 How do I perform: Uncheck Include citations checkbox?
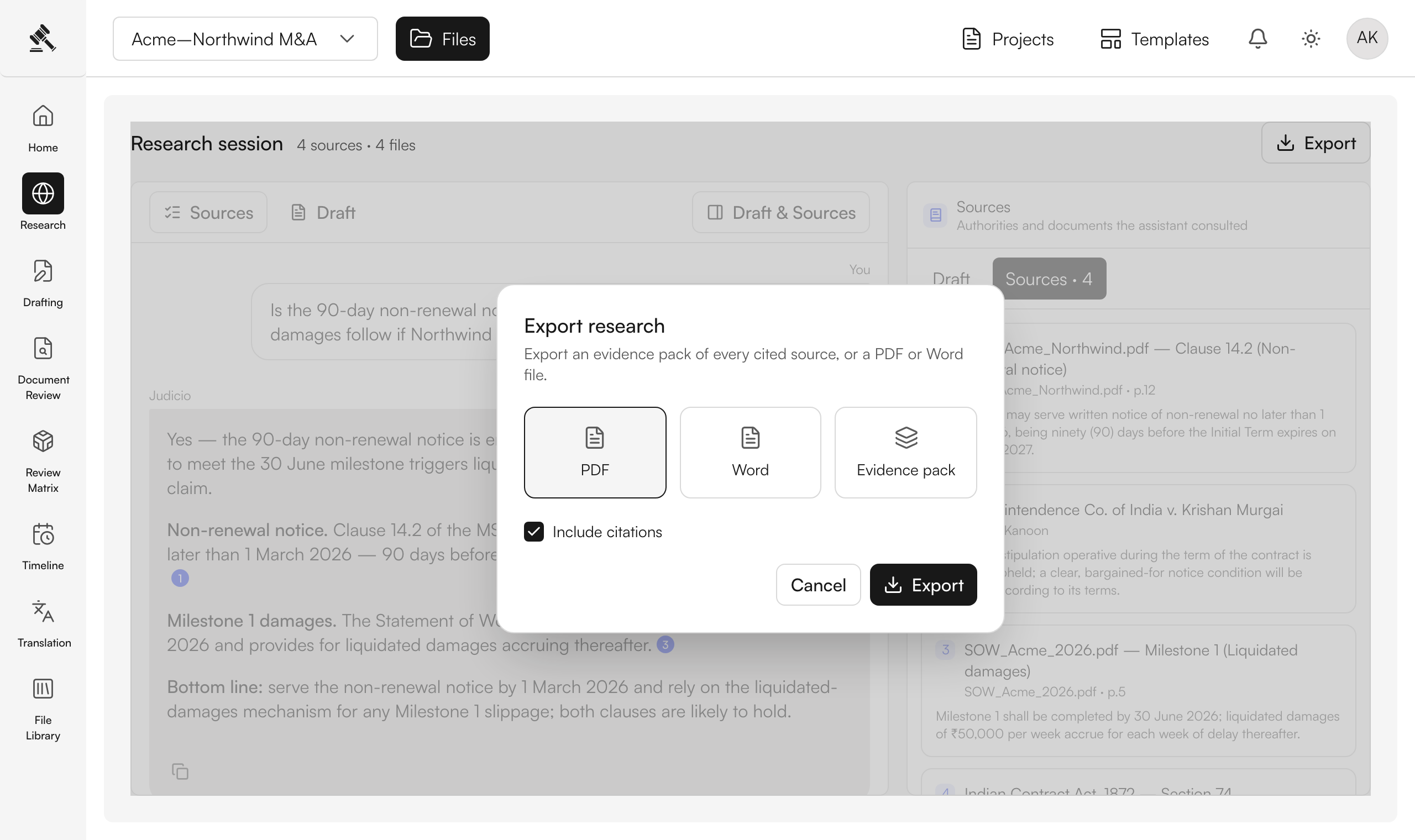[534, 532]
